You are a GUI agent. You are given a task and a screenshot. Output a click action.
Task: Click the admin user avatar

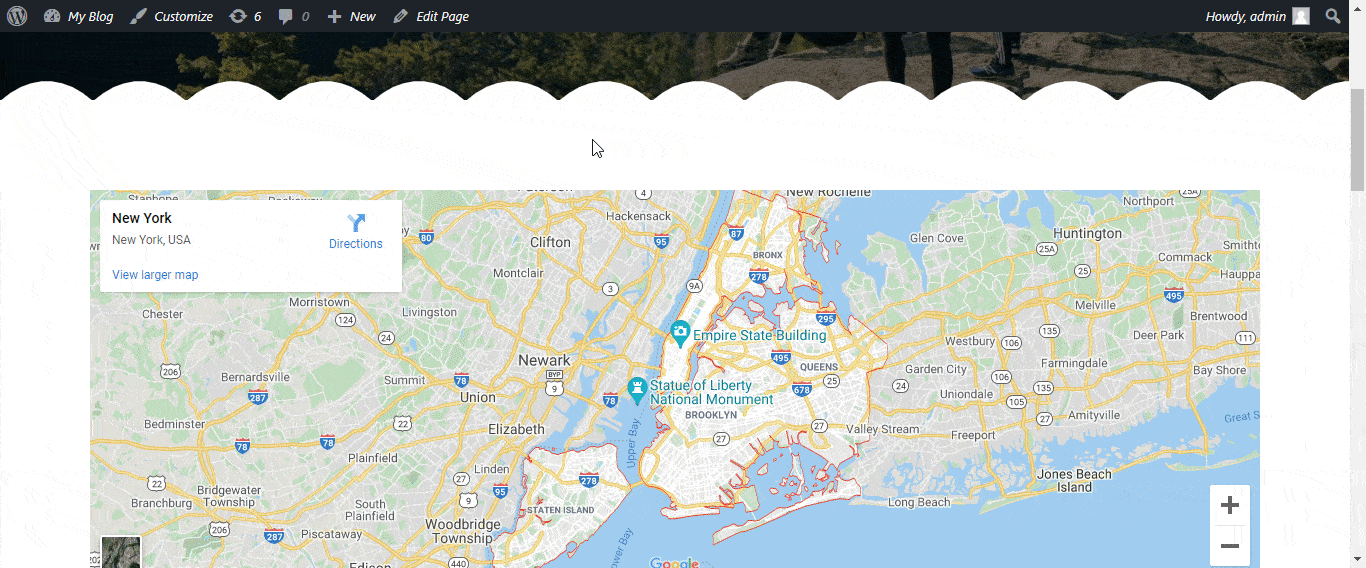1300,16
